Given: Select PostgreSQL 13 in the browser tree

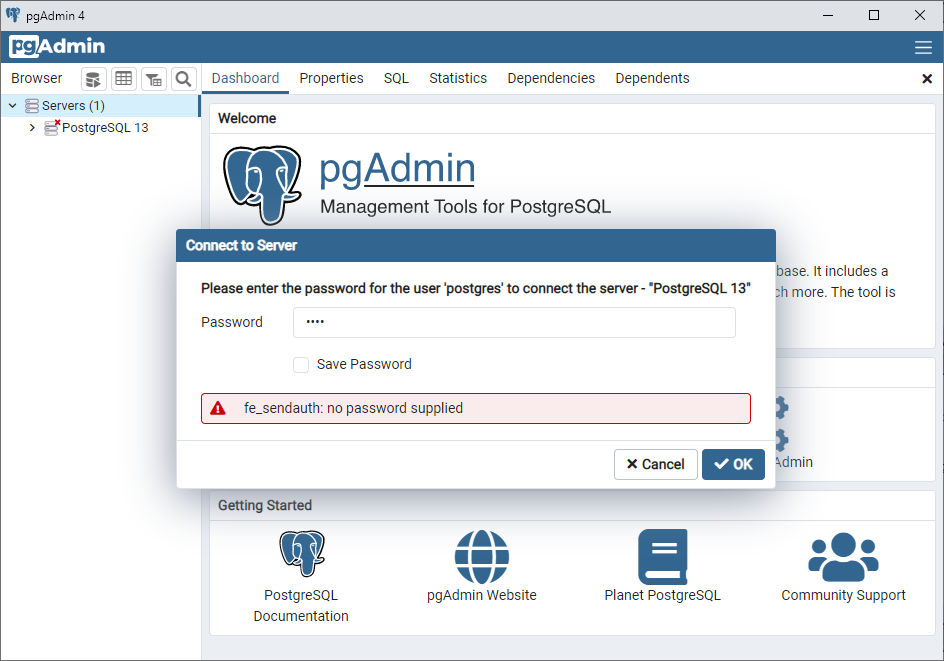Looking at the screenshot, I should pyautogui.click(x=105, y=128).
